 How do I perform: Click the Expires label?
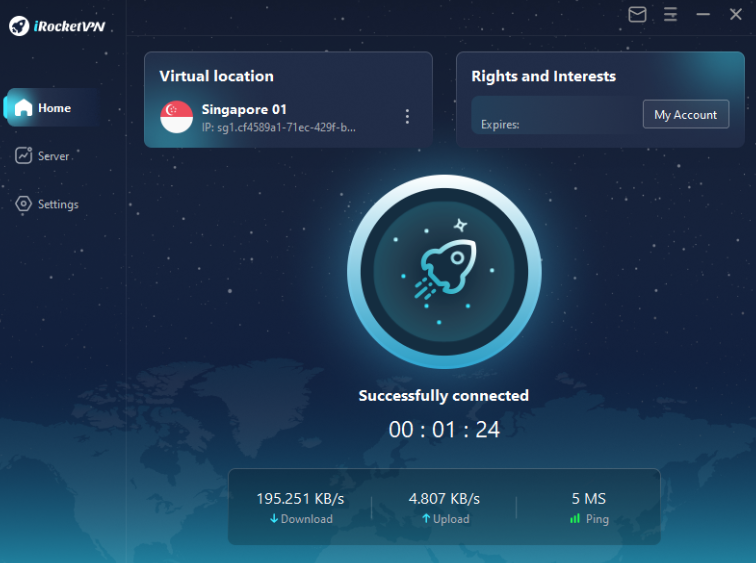[x=500, y=125]
